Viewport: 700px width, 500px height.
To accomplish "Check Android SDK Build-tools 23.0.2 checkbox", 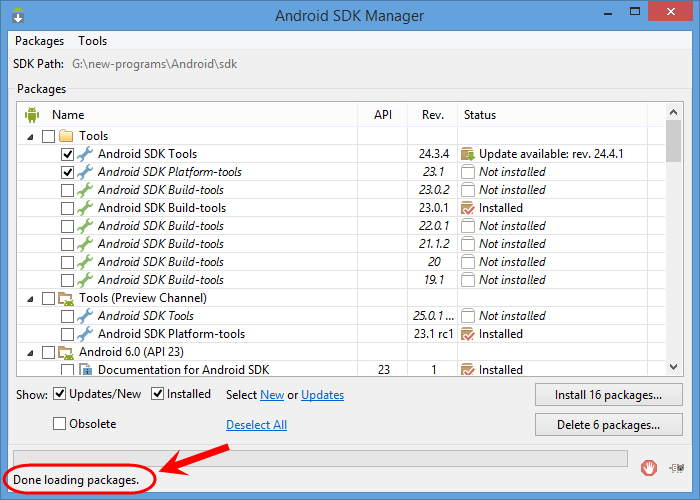I will (67, 190).
